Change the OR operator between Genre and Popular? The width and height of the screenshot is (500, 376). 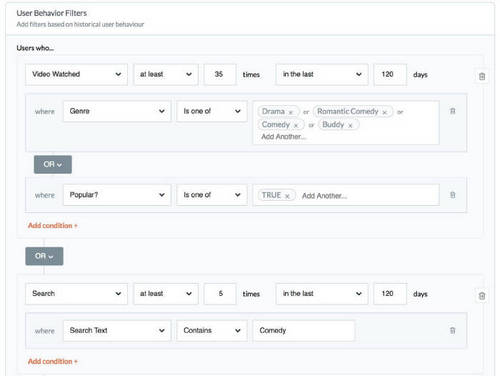[x=53, y=164]
